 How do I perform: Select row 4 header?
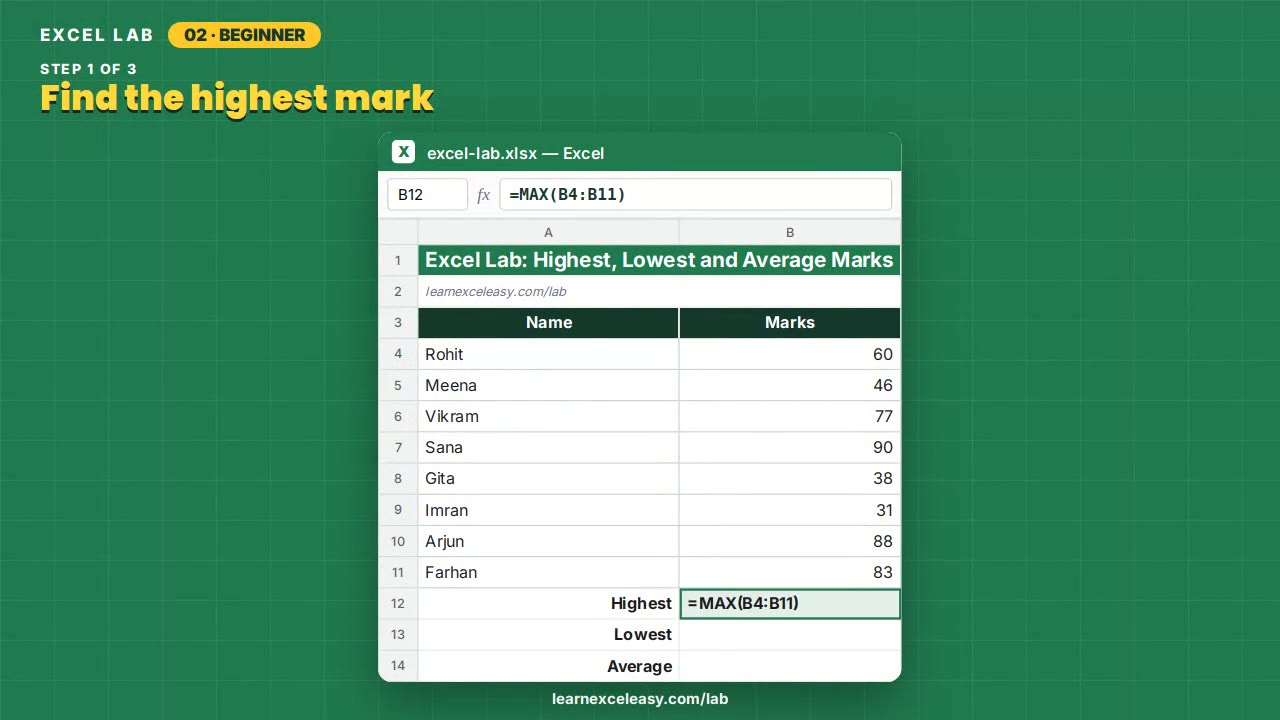(x=398, y=354)
